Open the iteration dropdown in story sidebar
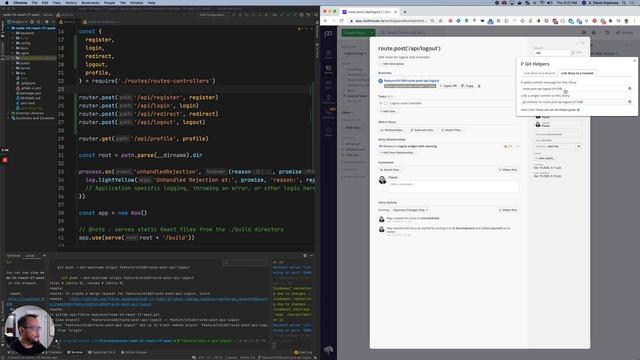This screenshot has width=640, height=360. [558, 146]
